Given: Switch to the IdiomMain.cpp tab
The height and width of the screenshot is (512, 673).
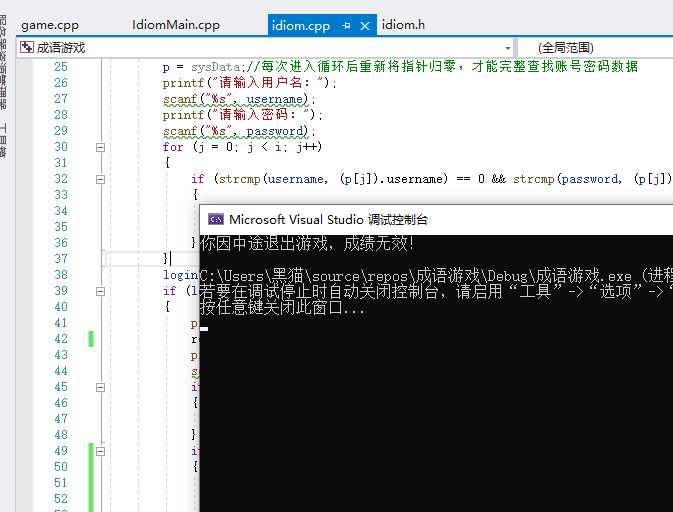Looking at the screenshot, I should click(176, 25).
